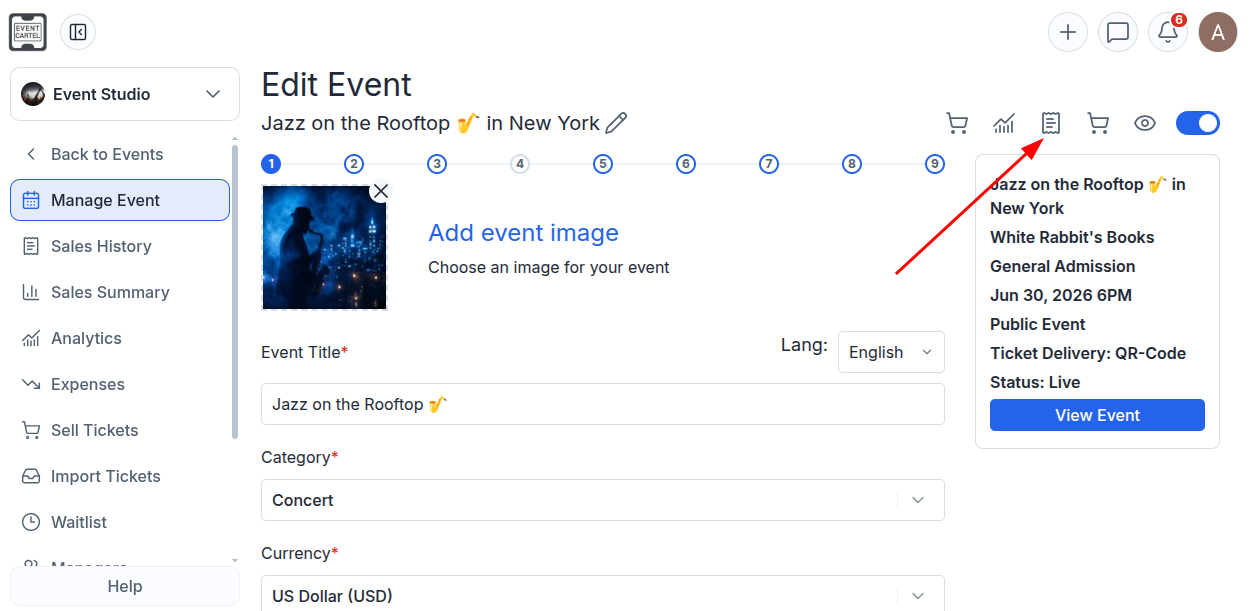Click the plus create icon
Viewport: 1259px width, 611px height.
pyautogui.click(x=1068, y=32)
